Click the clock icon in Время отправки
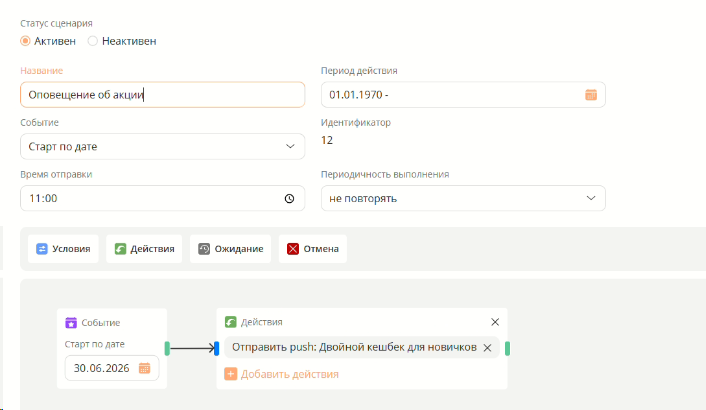 pyautogui.click(x=290, y=198)
